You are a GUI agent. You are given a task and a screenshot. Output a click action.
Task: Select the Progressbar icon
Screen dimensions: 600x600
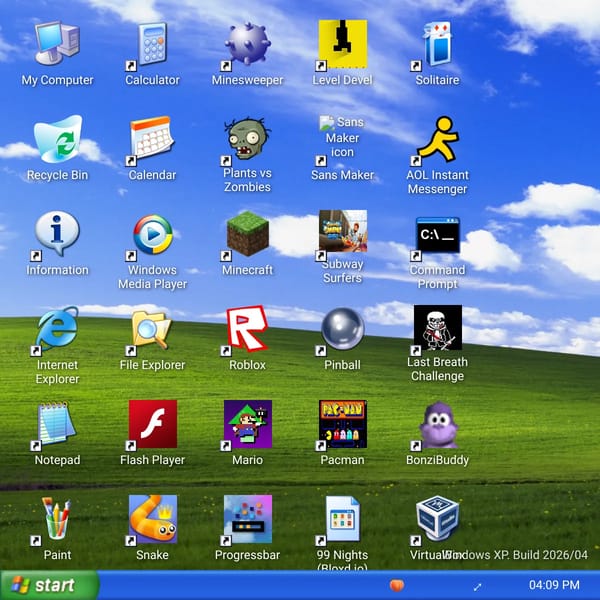coord(248,519)
